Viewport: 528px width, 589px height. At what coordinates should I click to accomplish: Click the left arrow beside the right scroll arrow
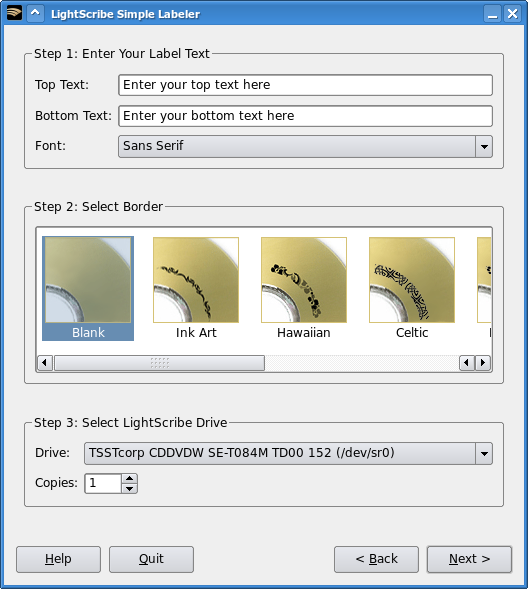467,363
